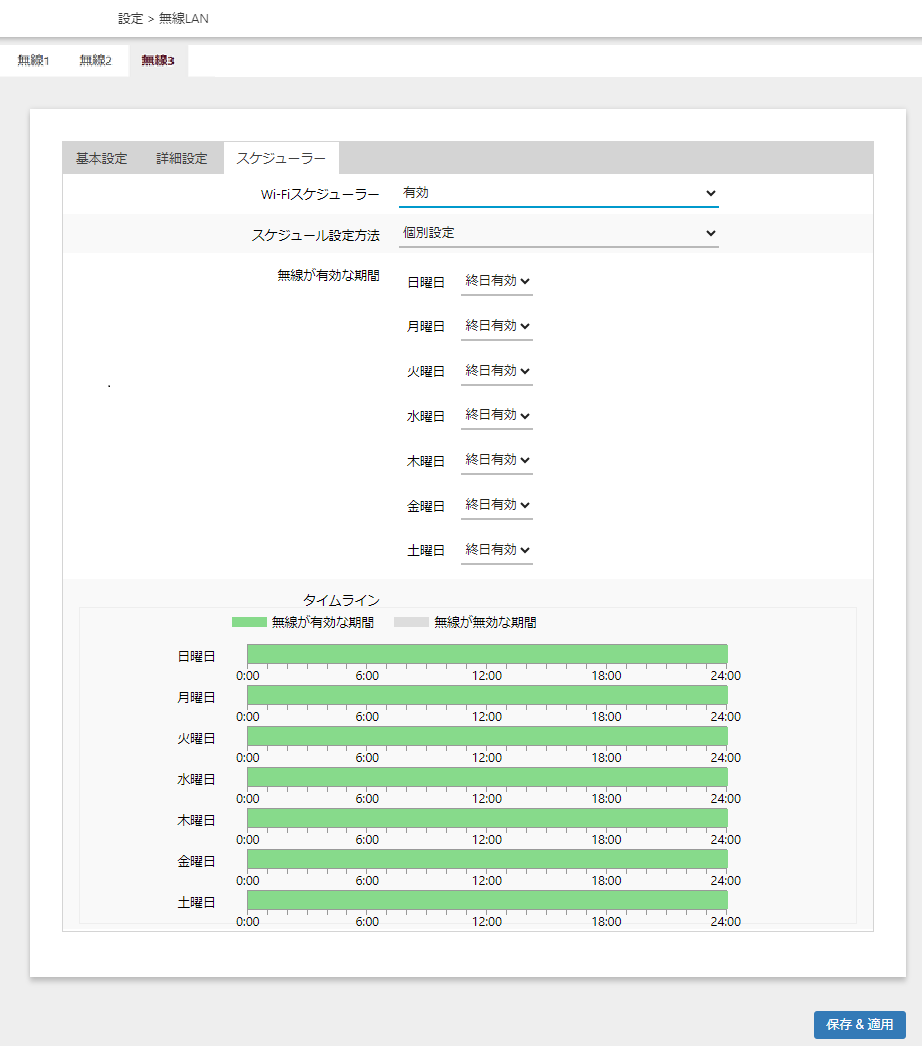922x1046 pixels.
Task: Switch to the 無線2 tab
Action: click(x=95, y=61)
